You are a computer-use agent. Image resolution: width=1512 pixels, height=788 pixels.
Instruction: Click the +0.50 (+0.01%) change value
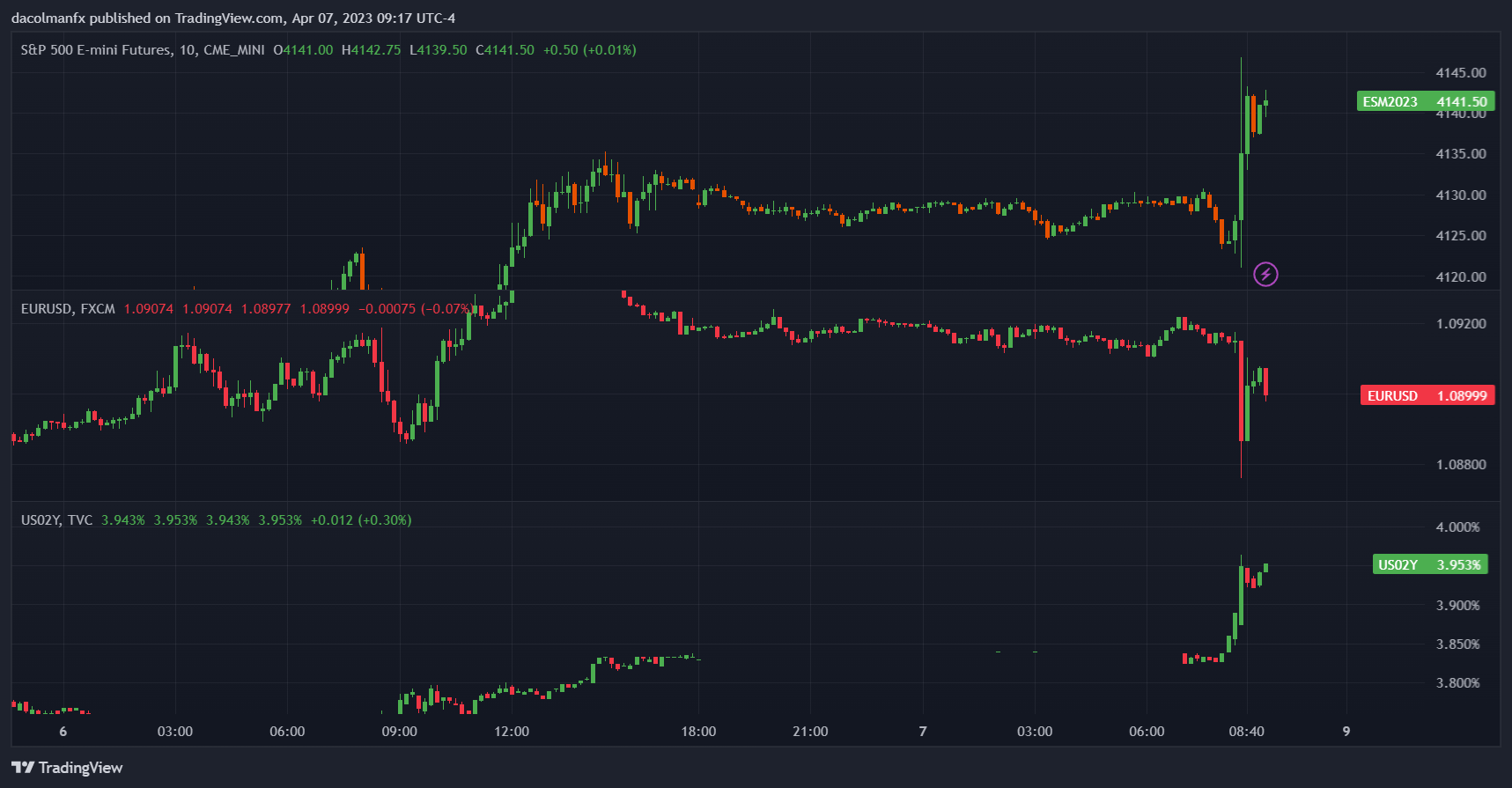(589, 50)
